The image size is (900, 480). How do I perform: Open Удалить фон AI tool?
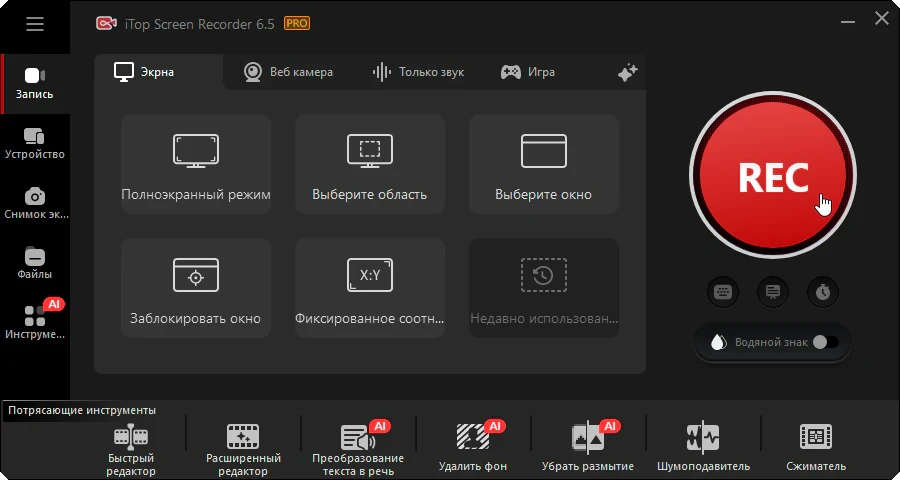click(x=473, y=447)
